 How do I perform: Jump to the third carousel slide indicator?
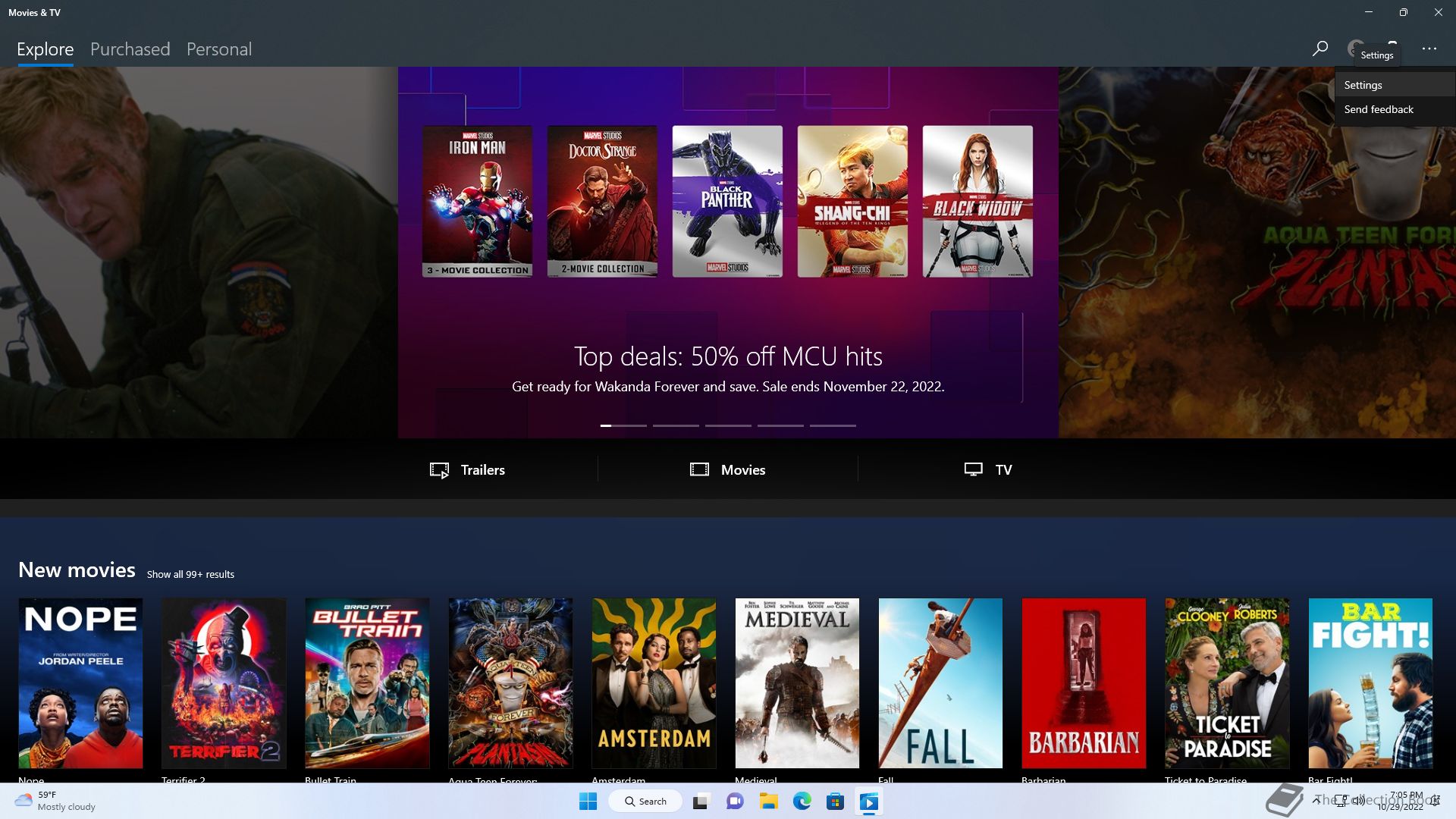coord(728,425)
